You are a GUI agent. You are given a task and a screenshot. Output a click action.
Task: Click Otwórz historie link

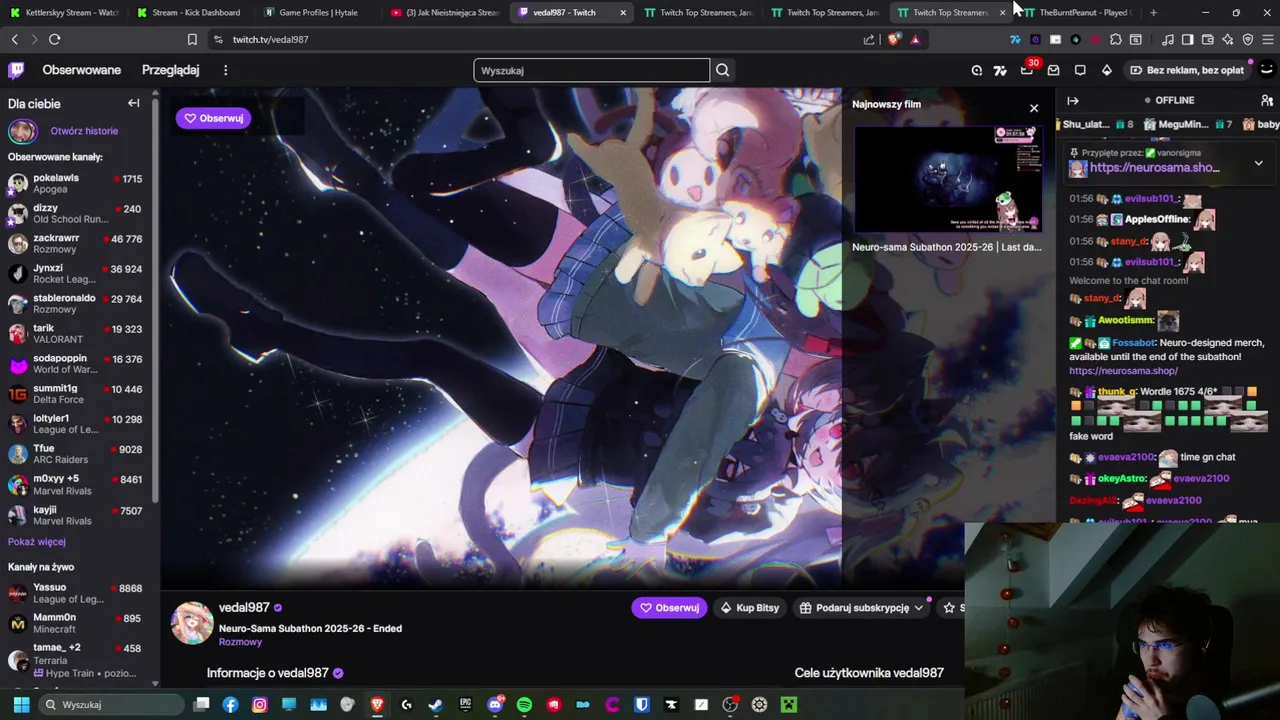(x=84, y=131)
